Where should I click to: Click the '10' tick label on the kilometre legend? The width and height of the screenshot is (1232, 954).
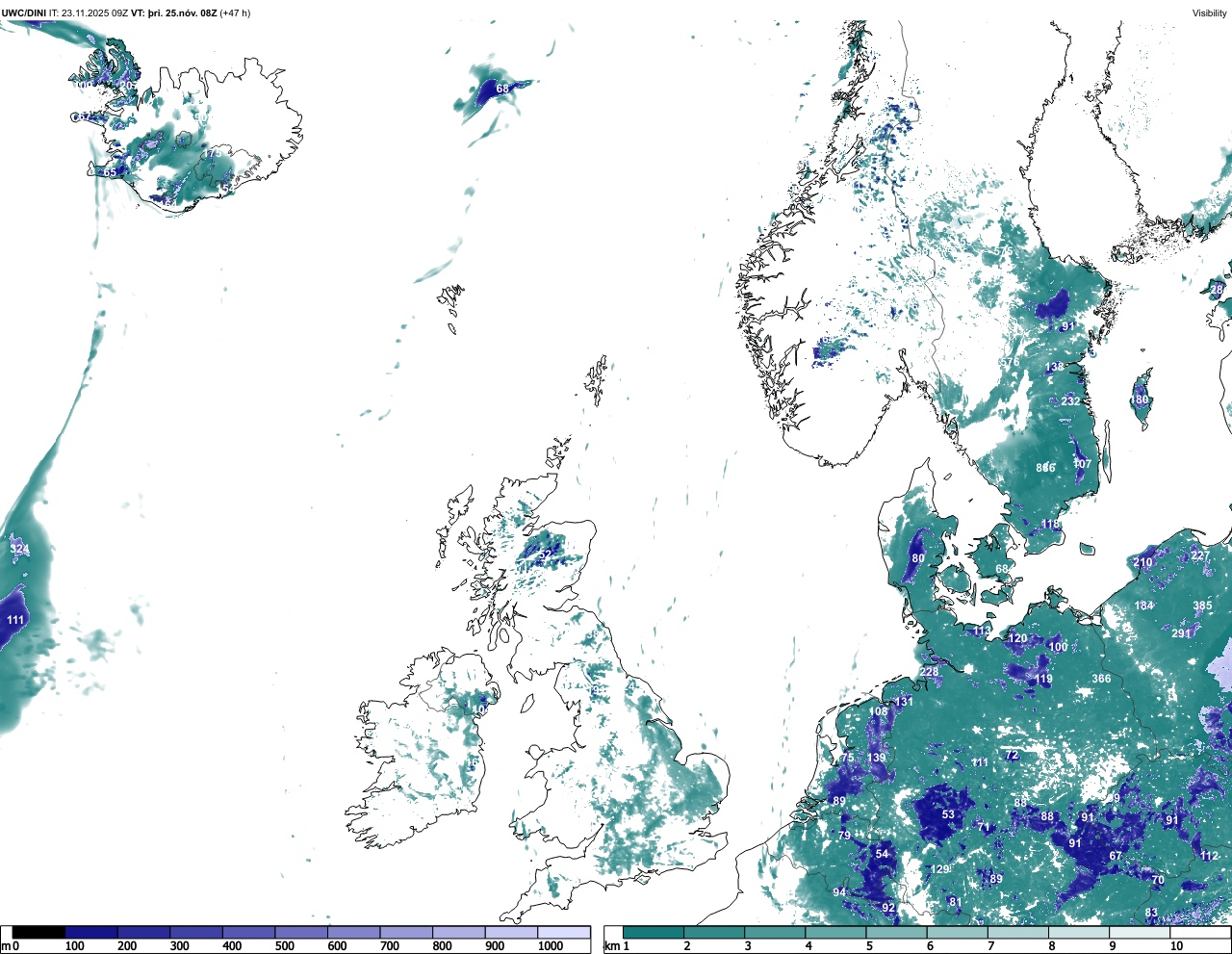tap(1176, 946)
